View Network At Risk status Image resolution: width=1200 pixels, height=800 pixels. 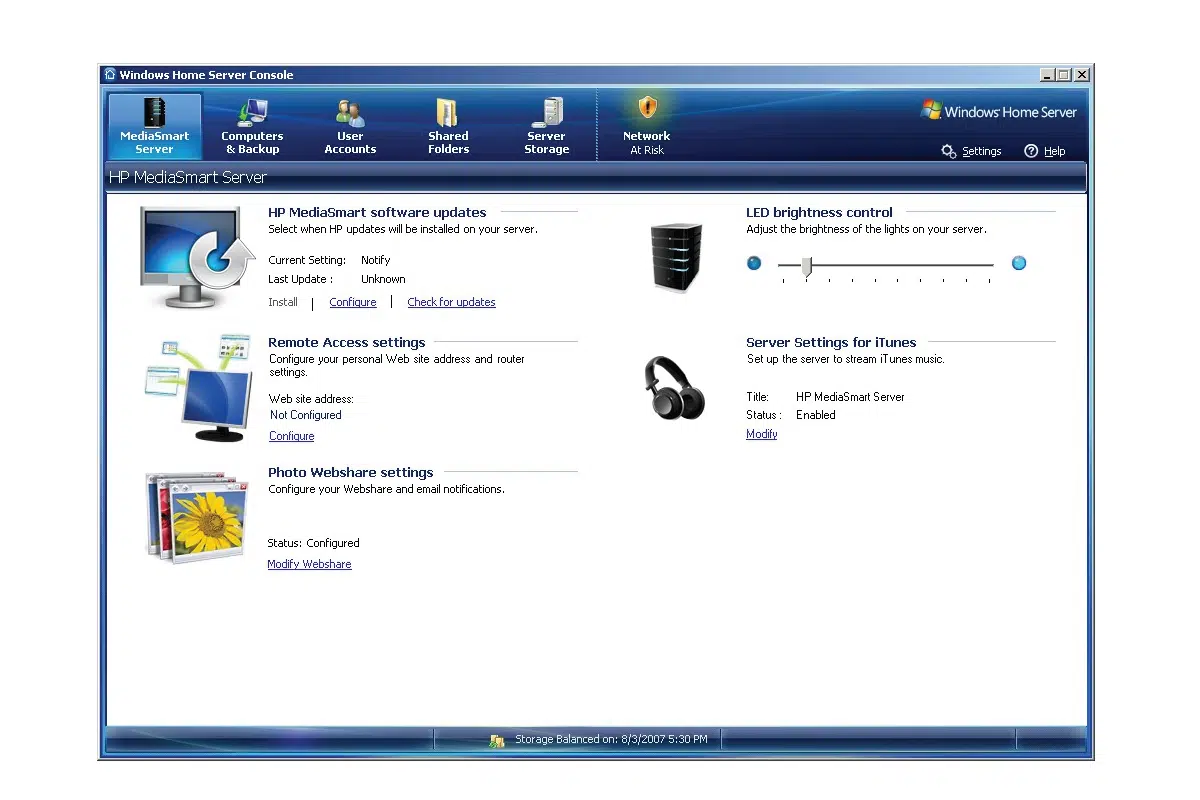tap(647, 126)
